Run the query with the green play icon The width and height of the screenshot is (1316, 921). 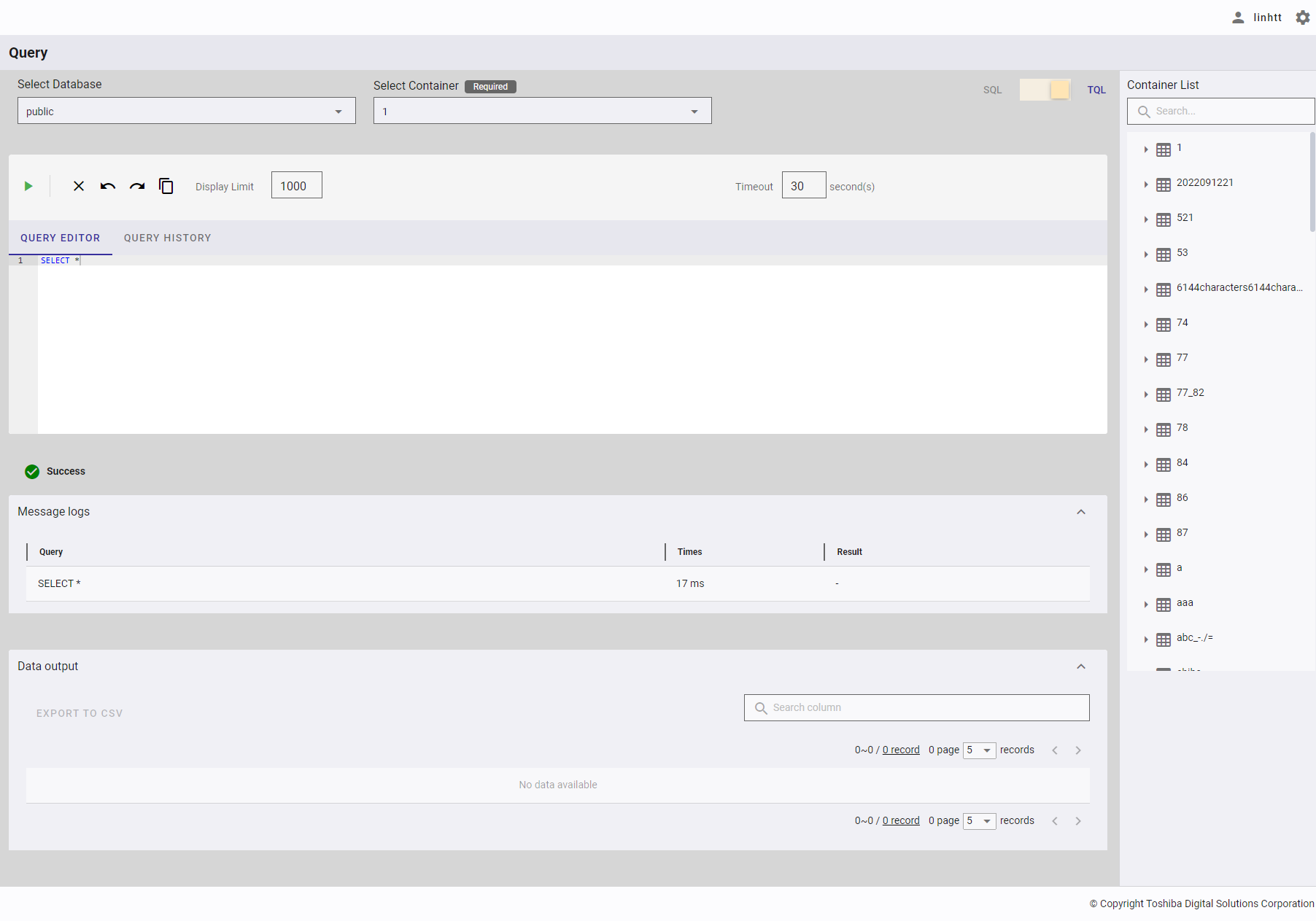click(28, 187)
